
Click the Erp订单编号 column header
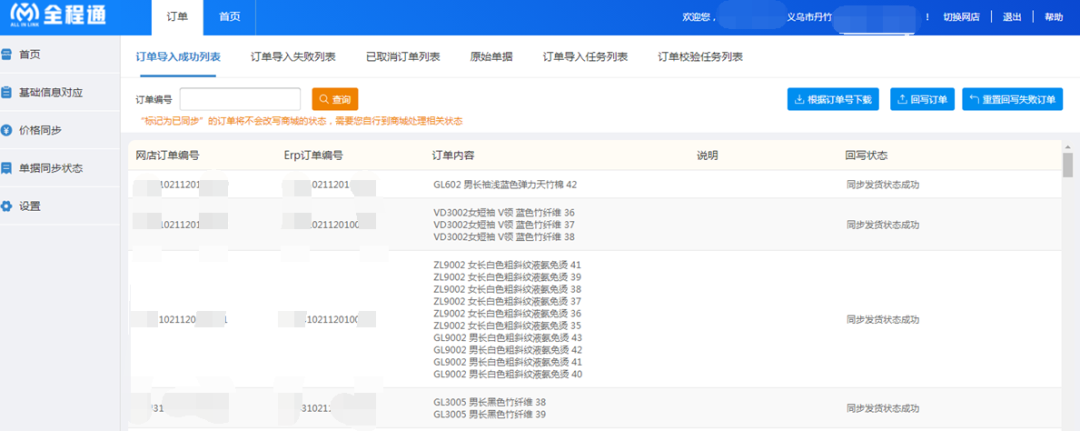[313, 156]
